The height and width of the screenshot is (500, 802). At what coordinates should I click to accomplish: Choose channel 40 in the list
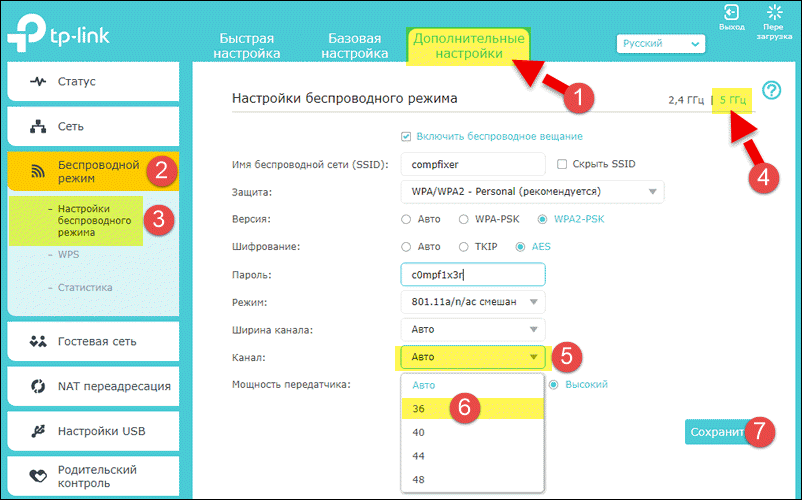(x=473, y=433)
